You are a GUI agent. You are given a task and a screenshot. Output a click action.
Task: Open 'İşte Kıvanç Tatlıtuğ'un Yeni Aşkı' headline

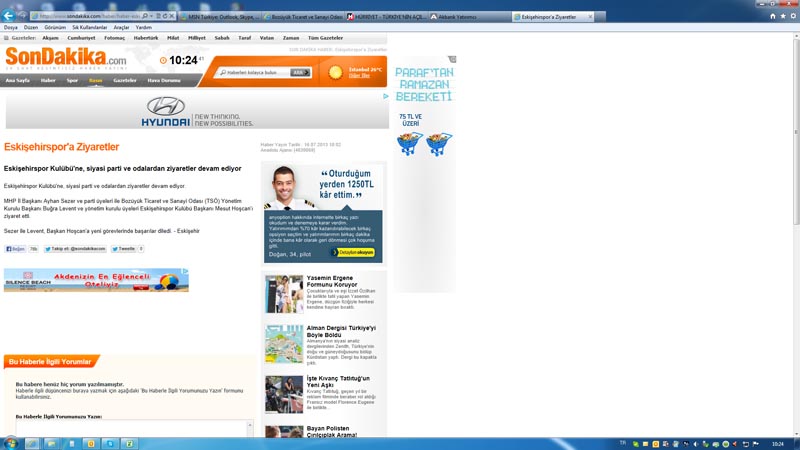pos(338,382)
